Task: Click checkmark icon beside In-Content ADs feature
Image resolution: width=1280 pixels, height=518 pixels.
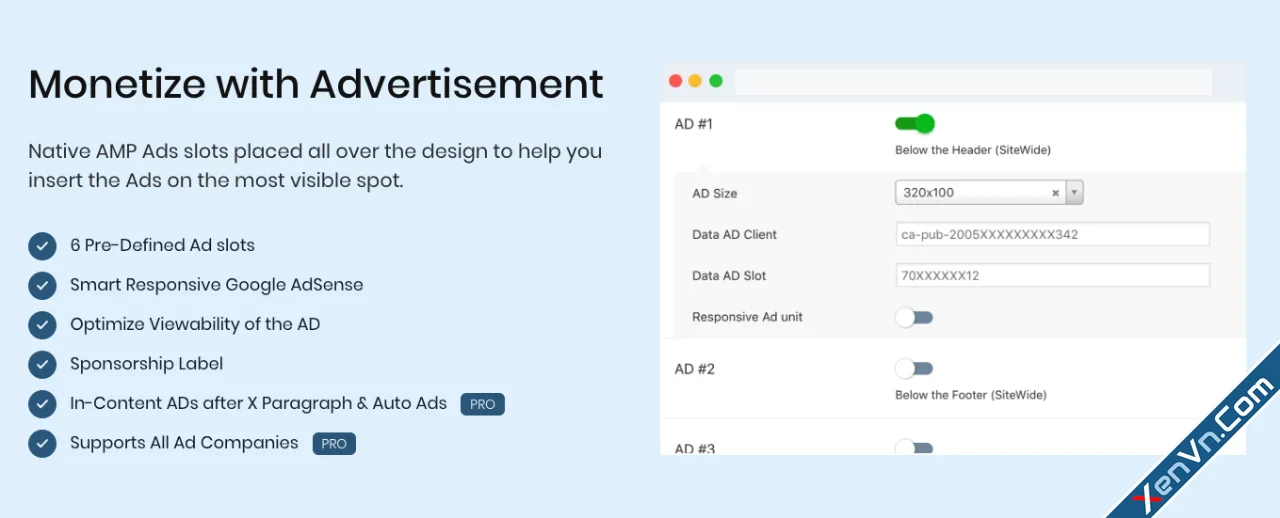Action: 42,404
